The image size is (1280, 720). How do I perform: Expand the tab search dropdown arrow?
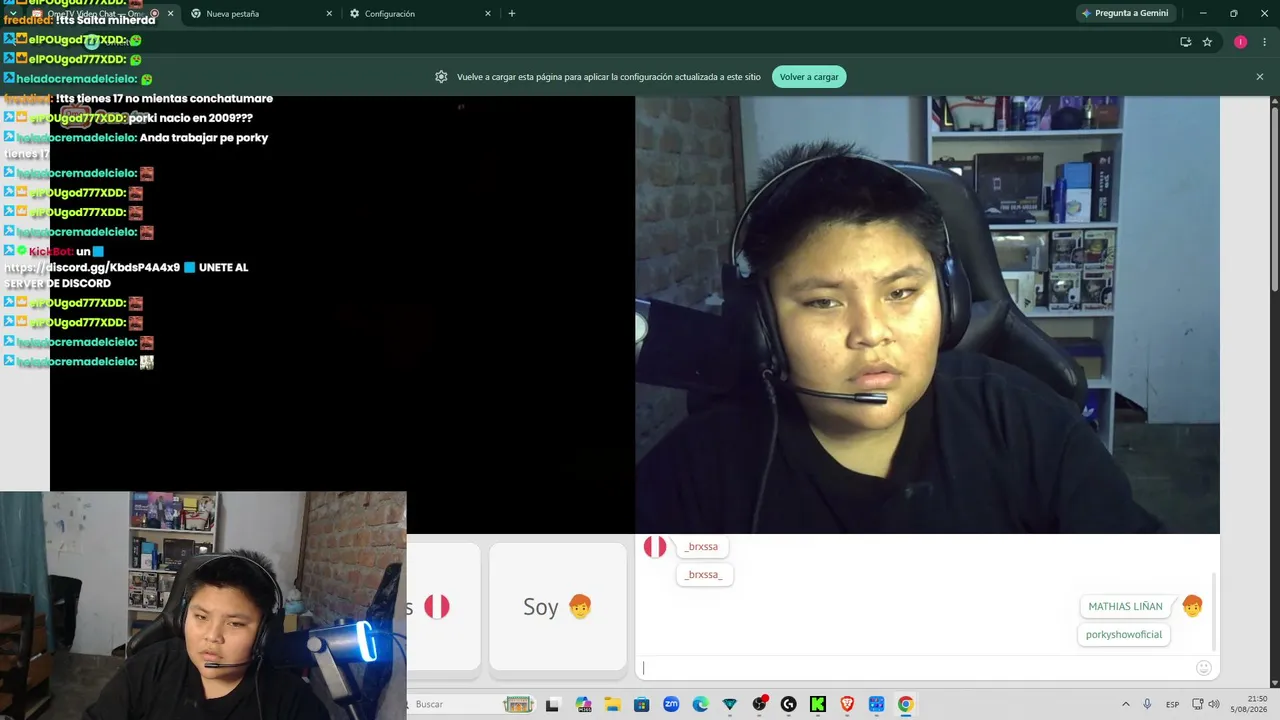coord(12,14)
